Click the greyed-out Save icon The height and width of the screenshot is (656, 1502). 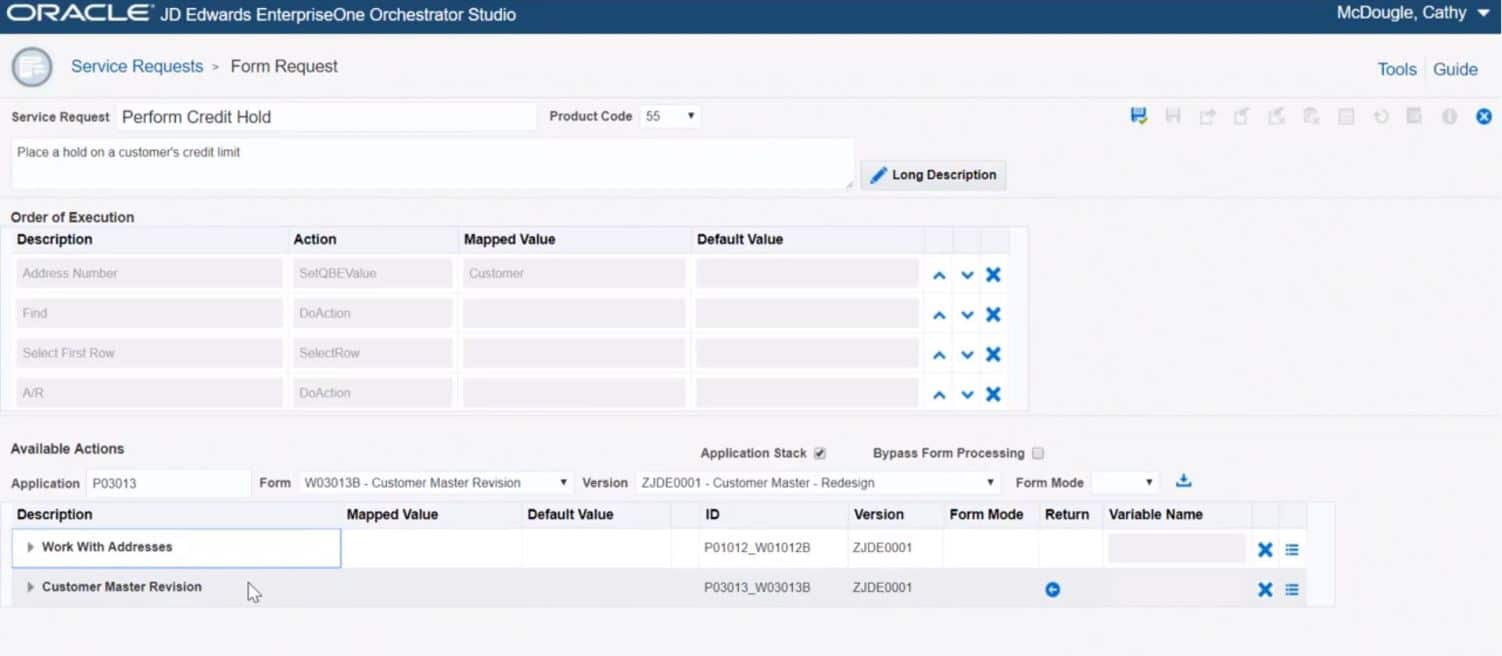1173,116
